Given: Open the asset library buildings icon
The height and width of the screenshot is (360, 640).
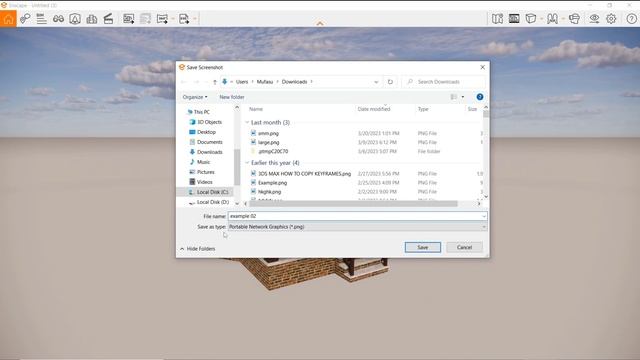Looking at the screenshot, I should 91,19.
